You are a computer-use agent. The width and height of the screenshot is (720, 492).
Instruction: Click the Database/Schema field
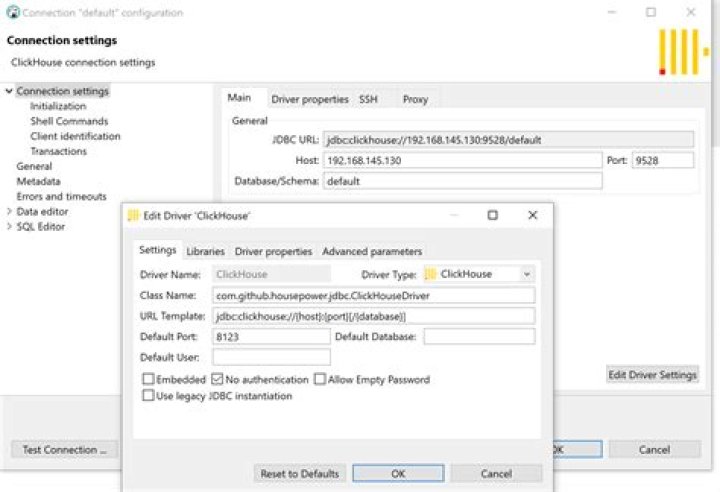[462, 181]
